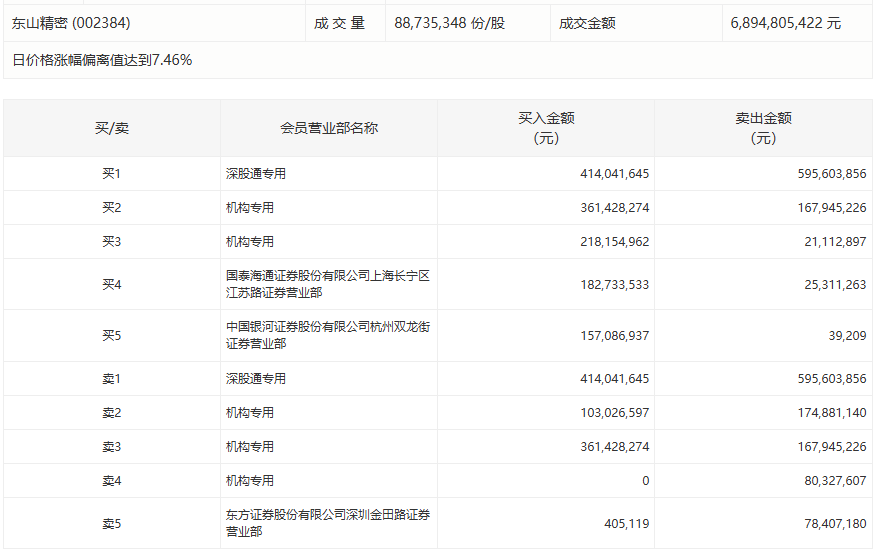Click 中国银河证券 杭州双龙街营业部 name
Viewport: 879px width, 549px height.
(x=328, y=335)
